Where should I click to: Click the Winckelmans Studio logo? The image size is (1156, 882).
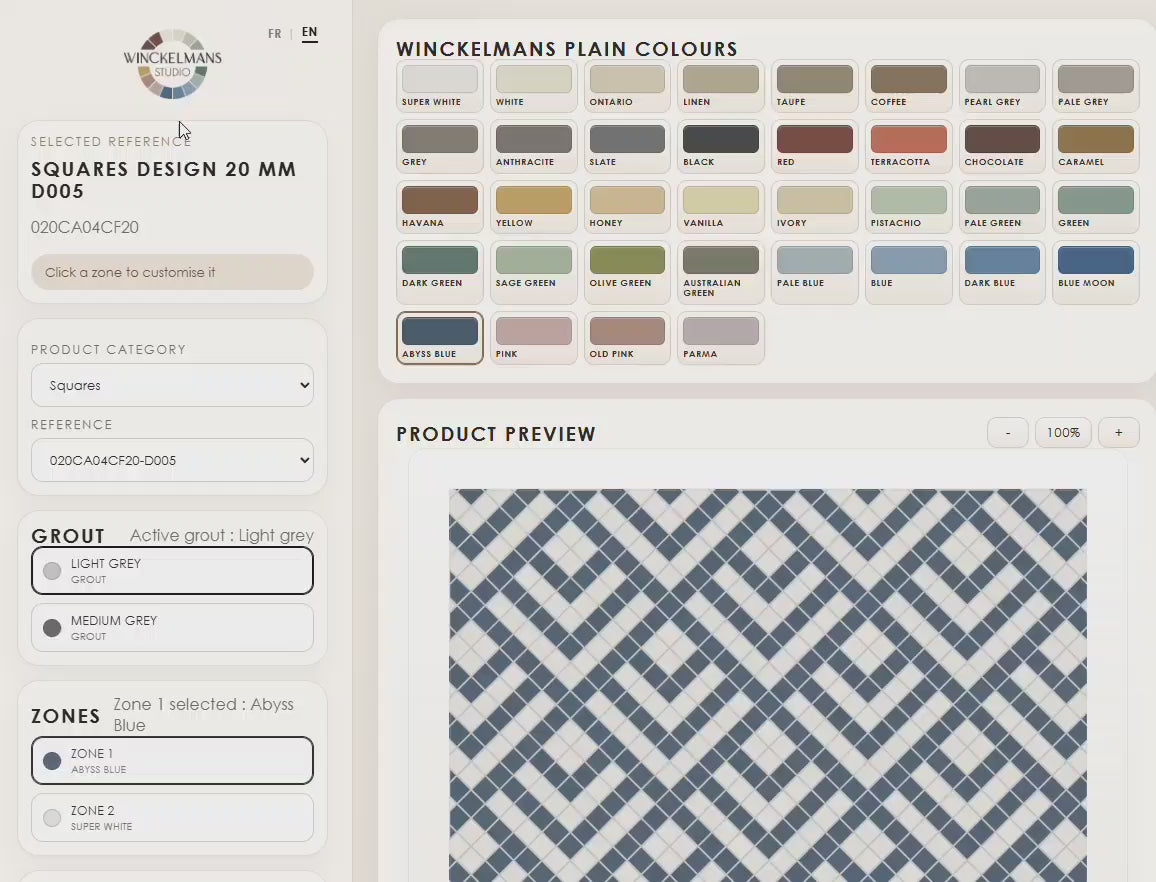(x=173, y=64)
